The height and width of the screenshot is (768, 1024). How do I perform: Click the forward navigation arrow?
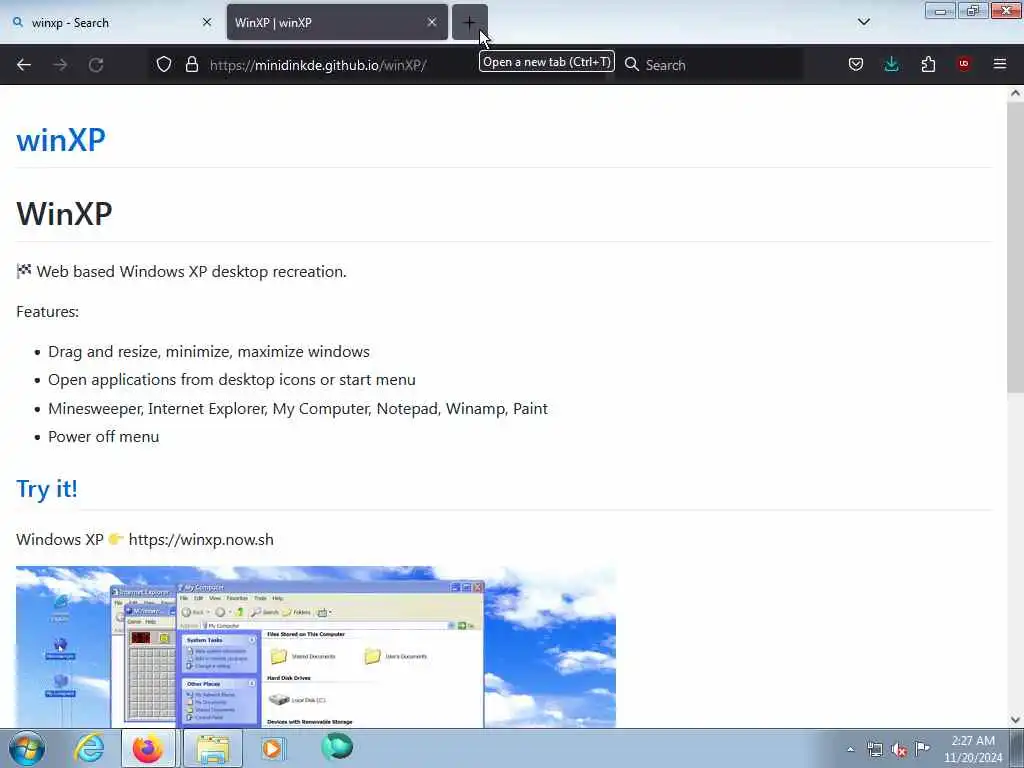click(x=60, y=65)
